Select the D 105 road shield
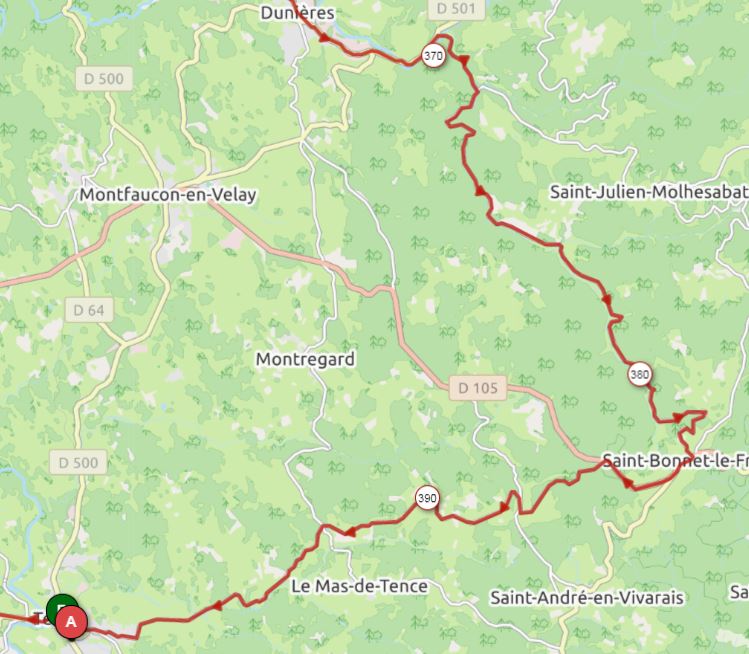Image resolution: width=749 pixels, height=654 pixels. [x=478, y=388]
